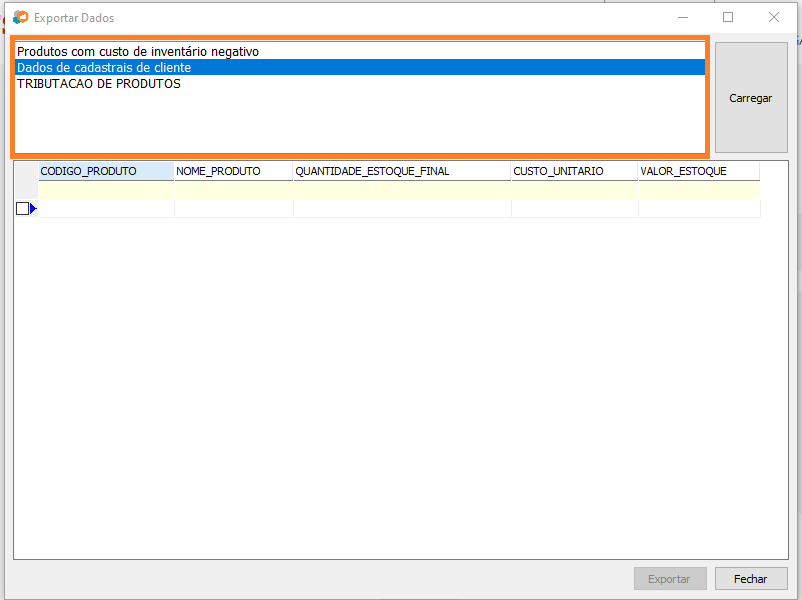Click the QUANTIDADE_ESTOQUE_FINAL column header
802x600 pixels.
click(401, 171)
